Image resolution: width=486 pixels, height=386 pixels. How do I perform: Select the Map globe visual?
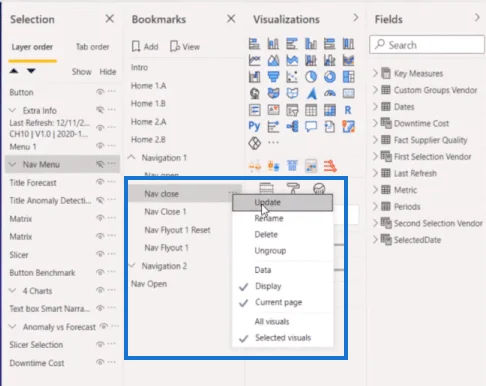pos(254,94)
